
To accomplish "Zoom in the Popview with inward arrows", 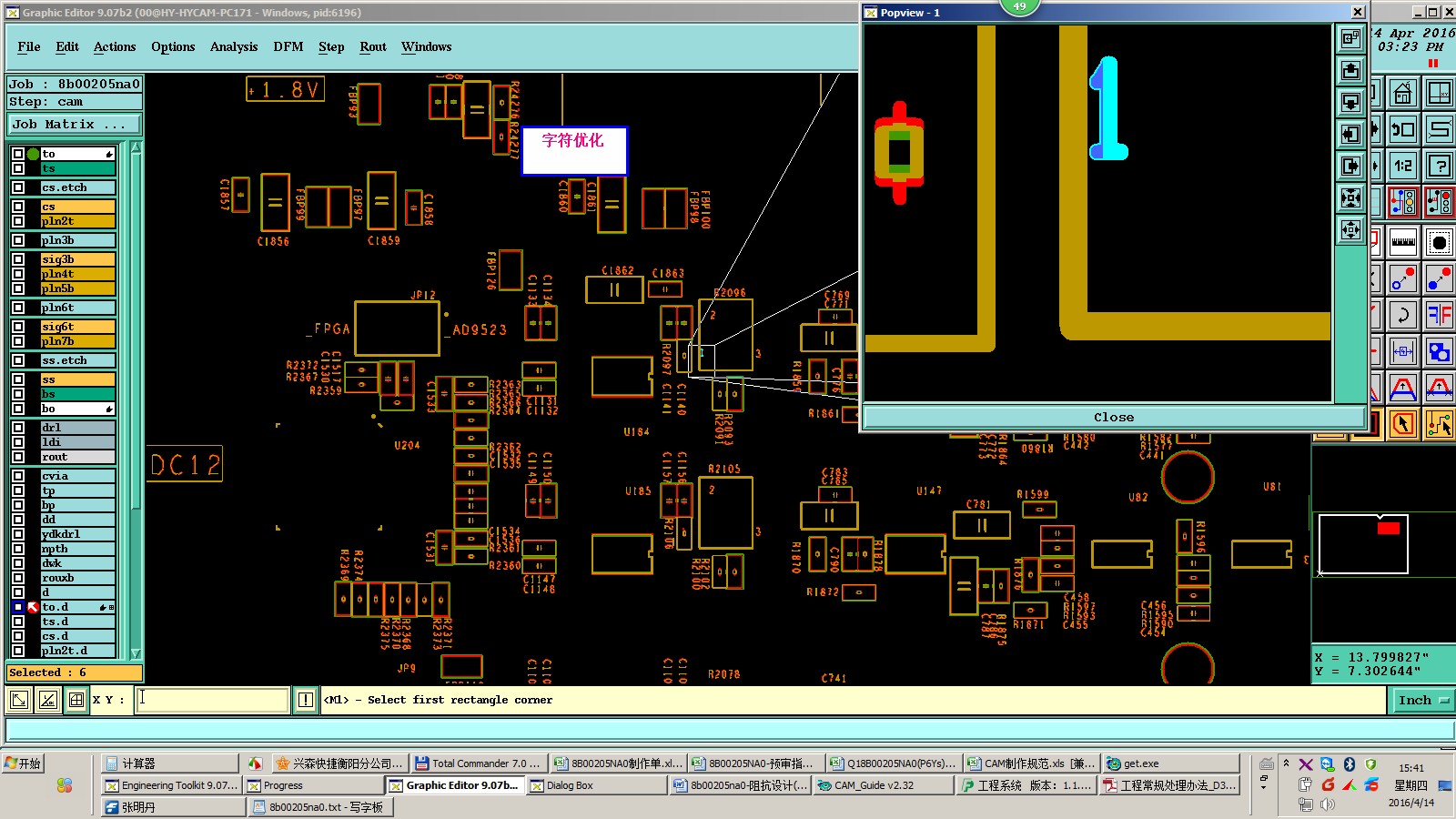I will pos(1350,197).
